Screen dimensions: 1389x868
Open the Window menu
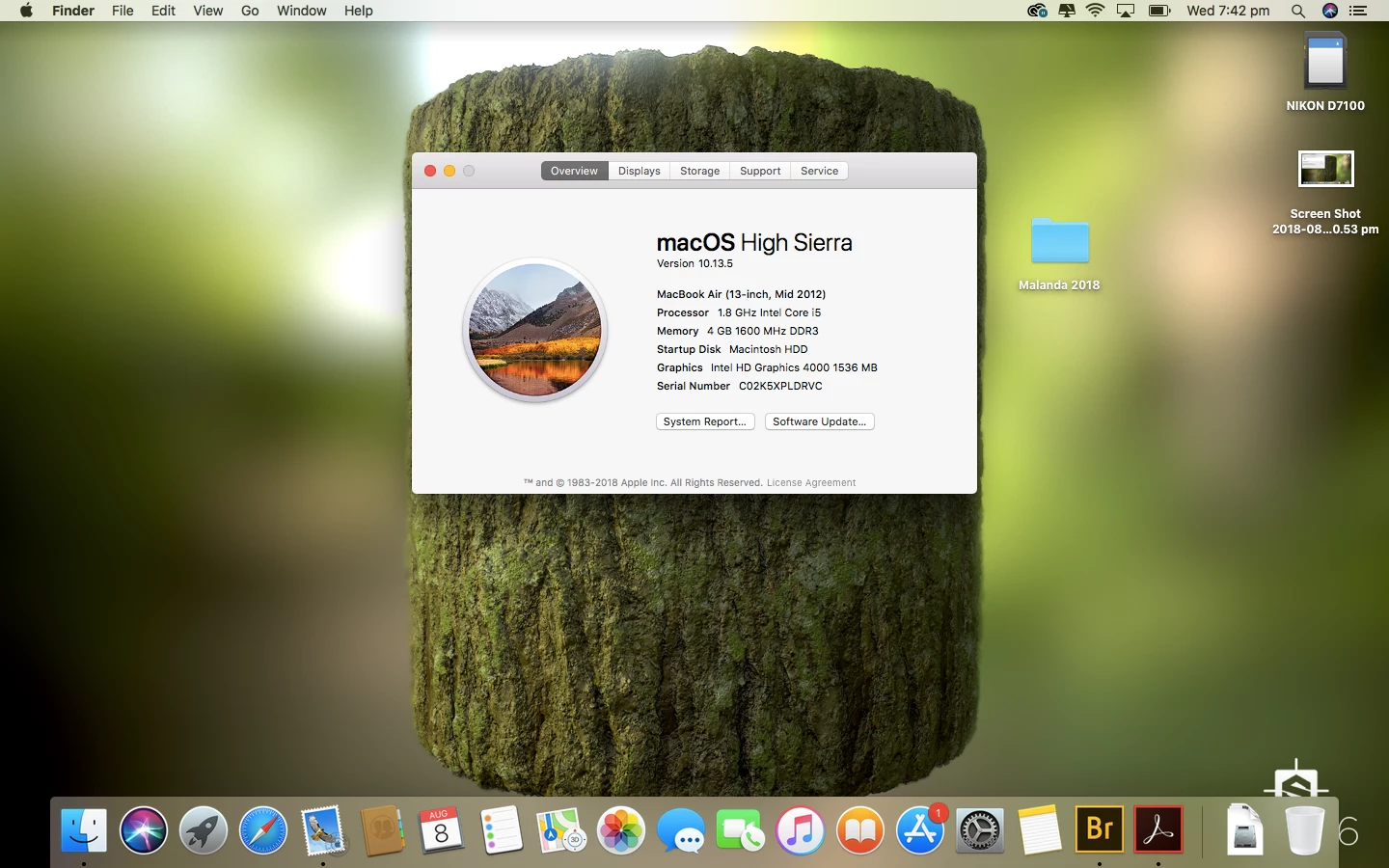pyautogui.click(x=301, y=11)
